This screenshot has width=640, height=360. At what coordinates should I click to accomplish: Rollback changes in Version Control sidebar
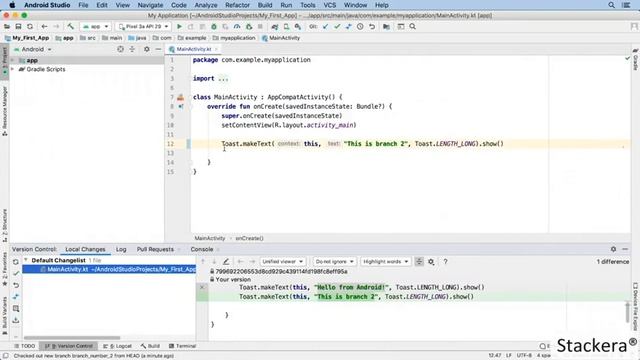[x=16, y=285]
